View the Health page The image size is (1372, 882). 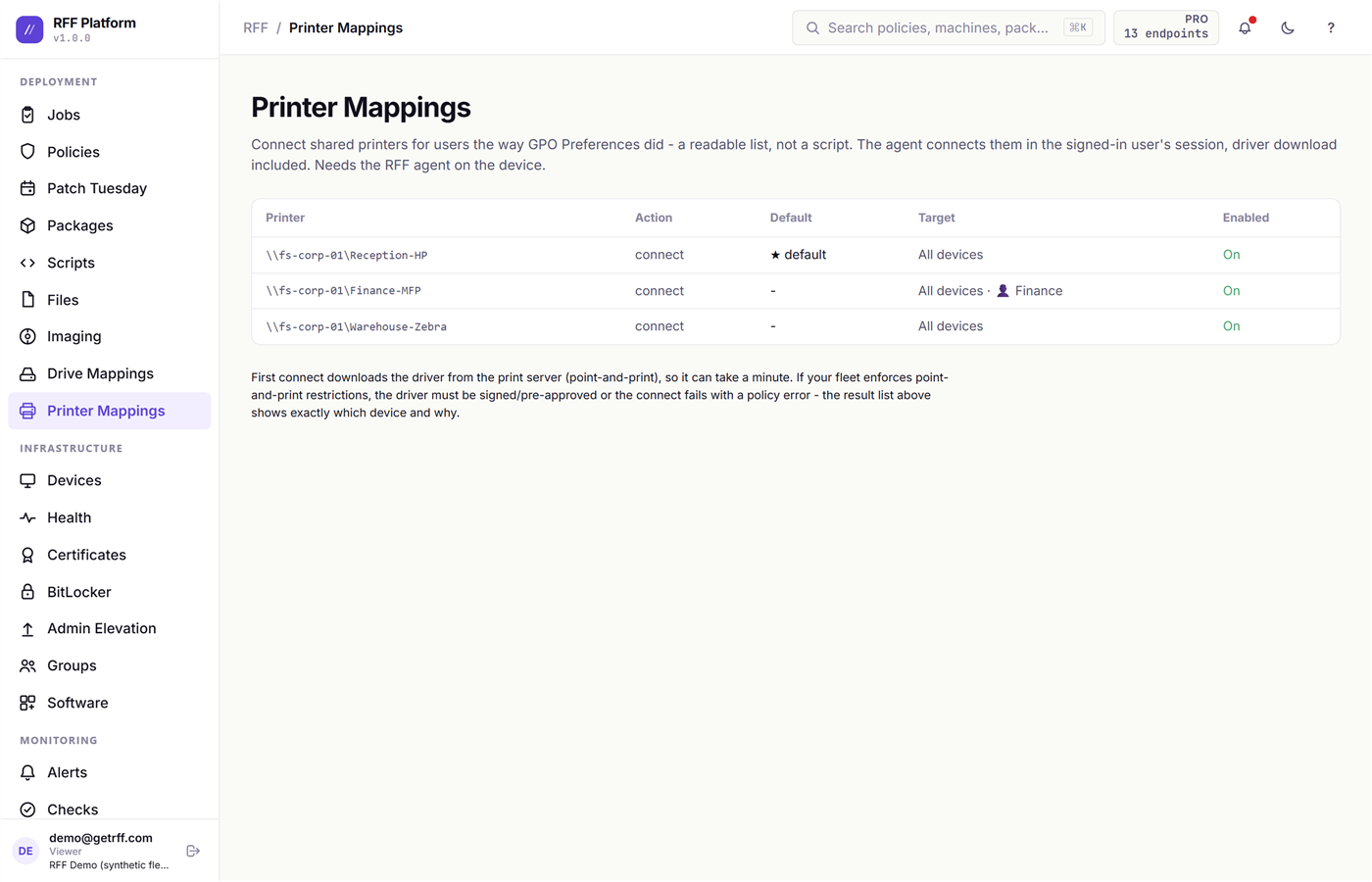point(109,517)
